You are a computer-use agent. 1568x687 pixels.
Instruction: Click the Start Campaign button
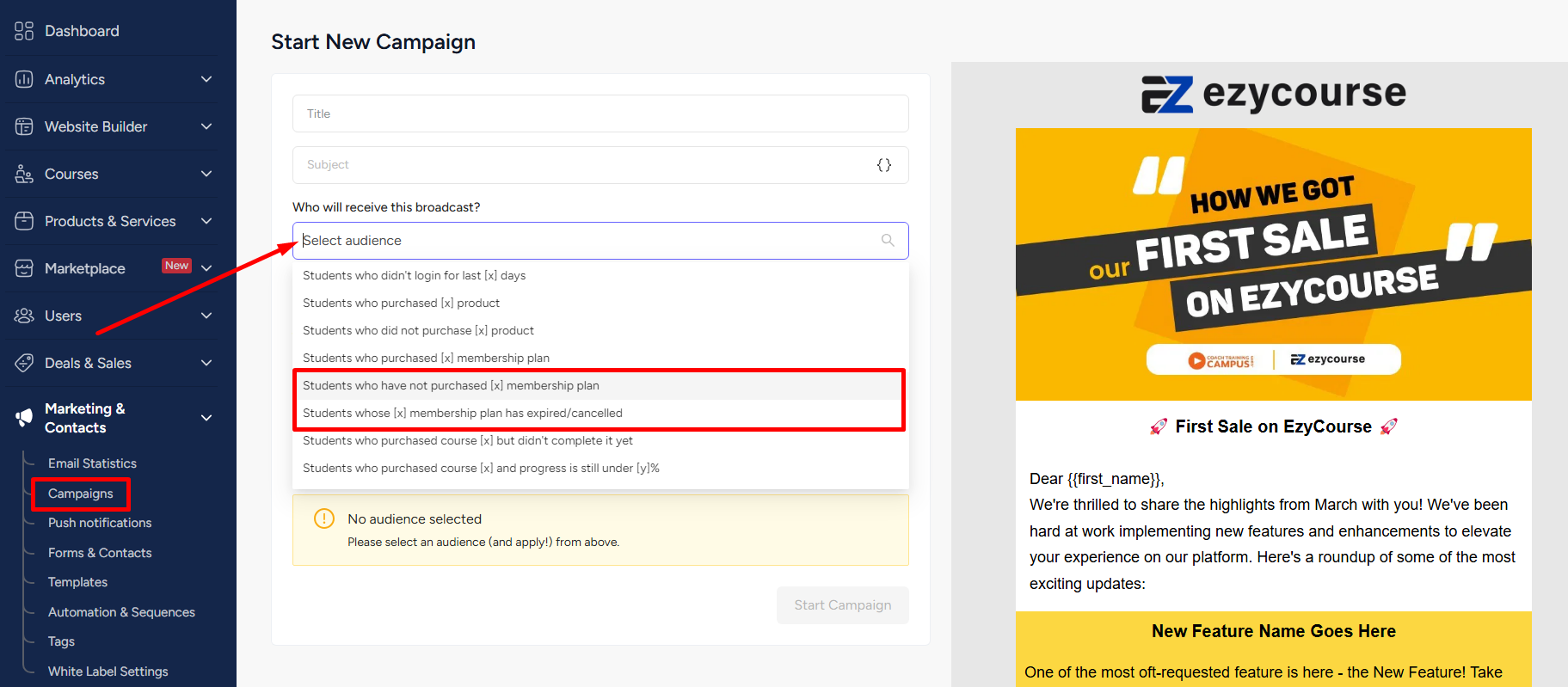[843, 605]
